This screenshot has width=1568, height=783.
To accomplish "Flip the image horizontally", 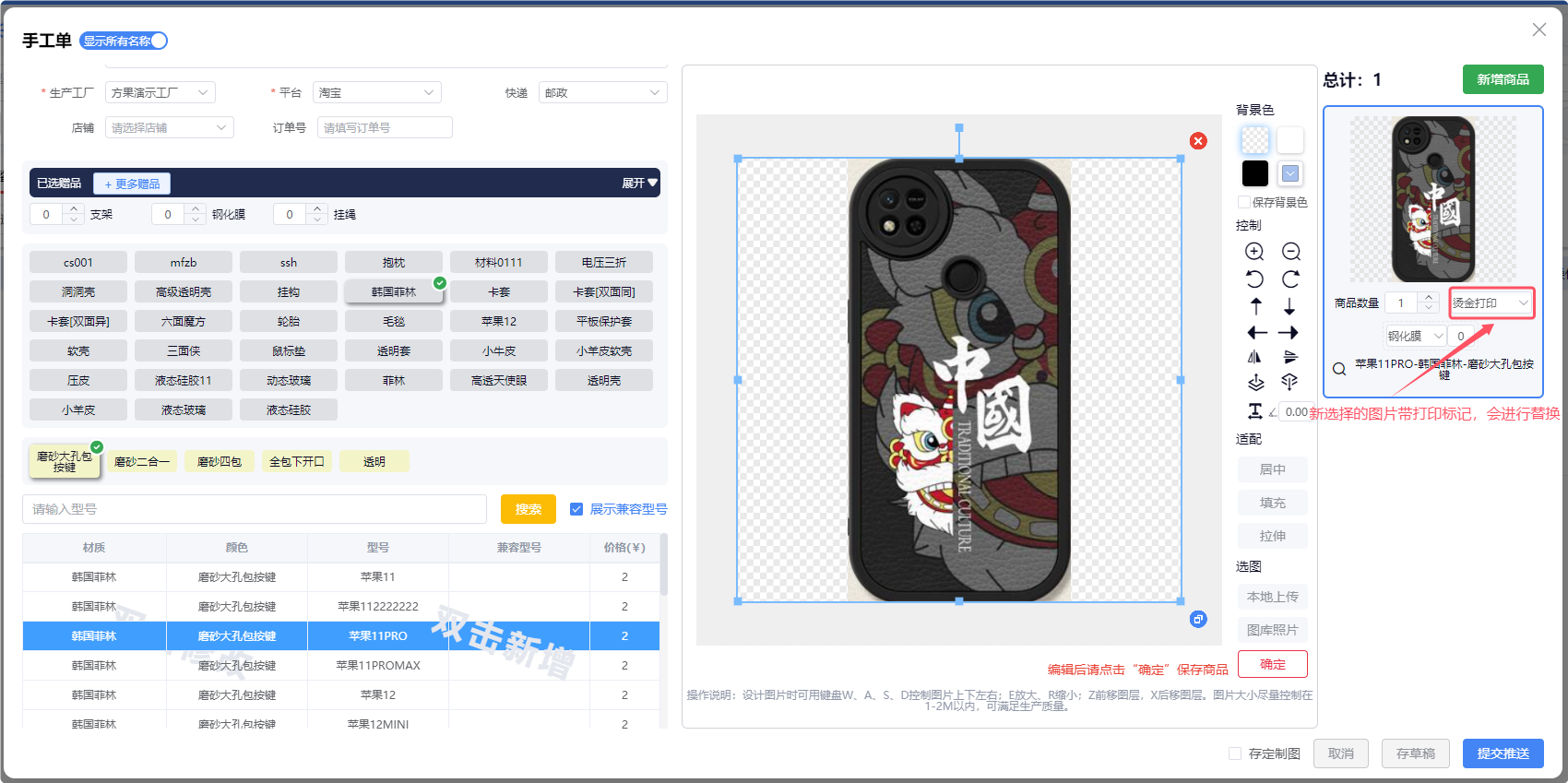I will (1254, 358).
